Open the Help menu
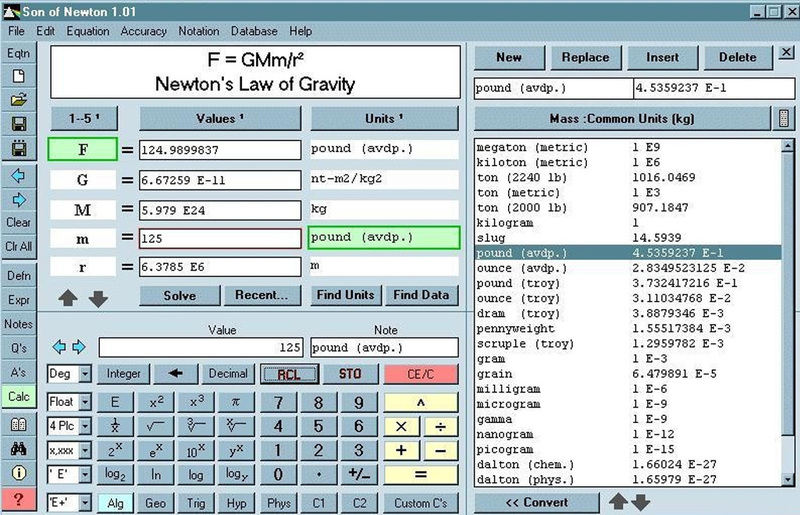This screenshot has height=515, width=800. pyautogui.click(x=301, y=31)
